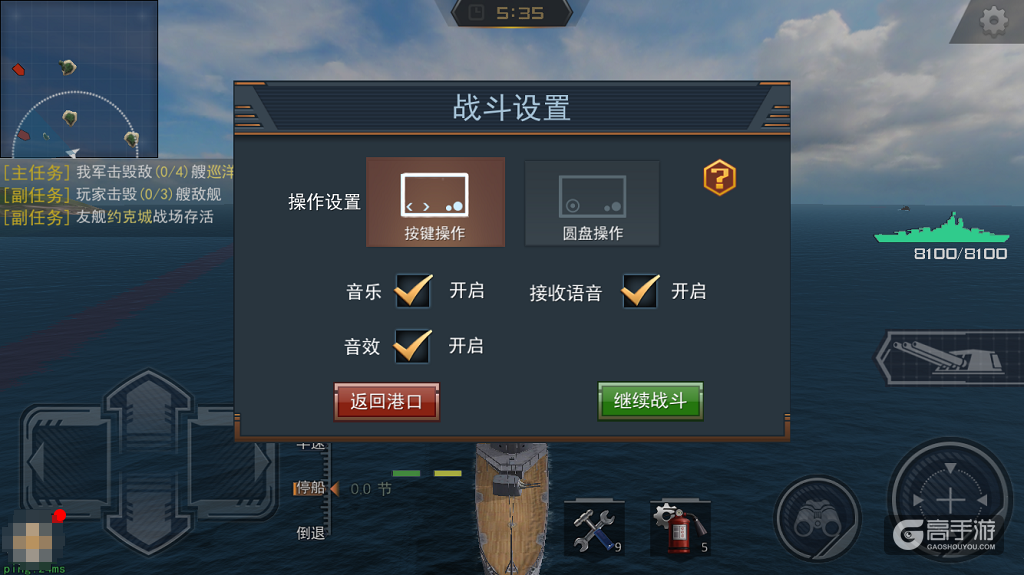Tap the crosshair fire control button
The width and height of the screenshot is (1024, 575).
[950, 499]
